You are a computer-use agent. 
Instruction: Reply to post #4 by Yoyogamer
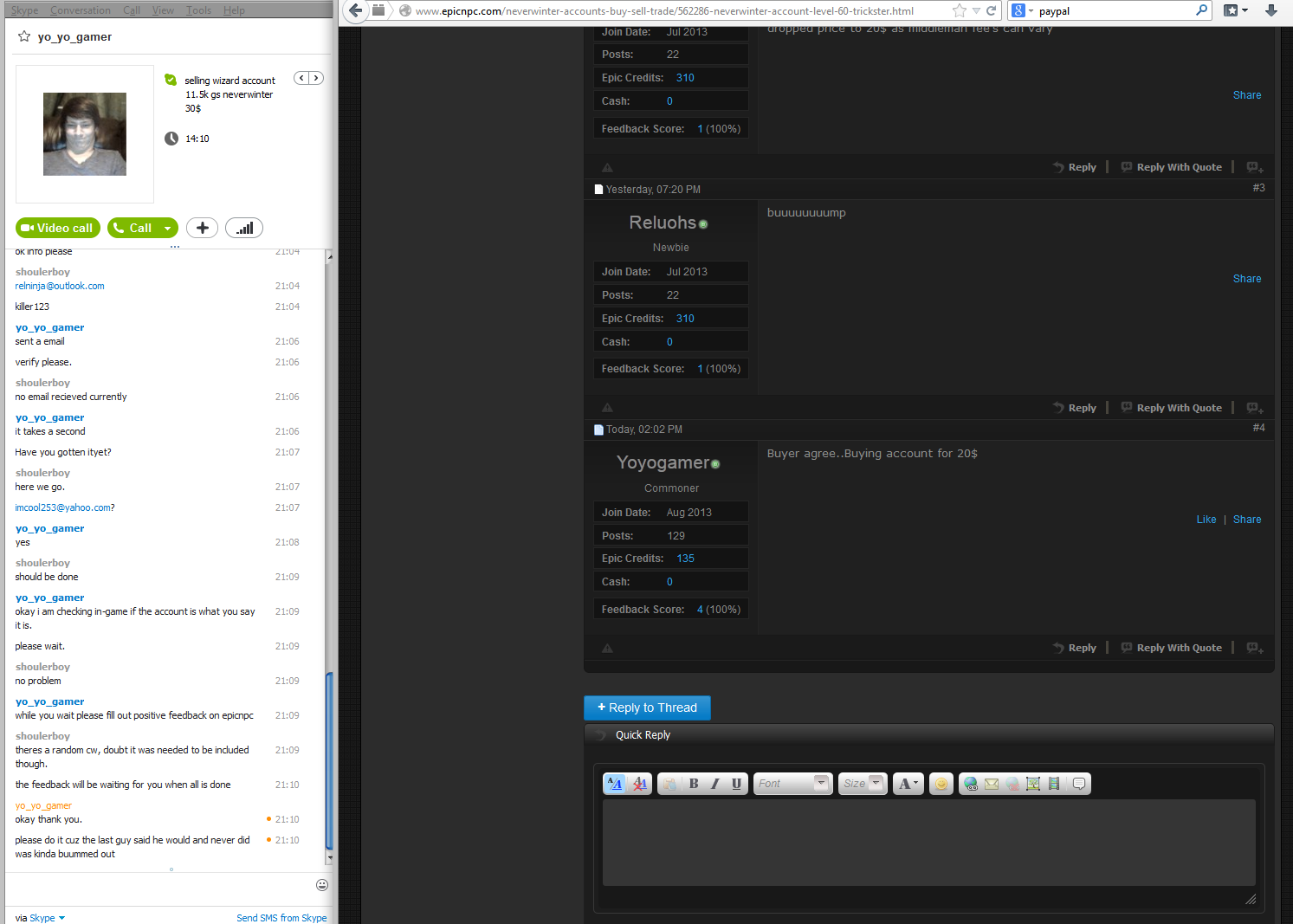click(1075, 648)
